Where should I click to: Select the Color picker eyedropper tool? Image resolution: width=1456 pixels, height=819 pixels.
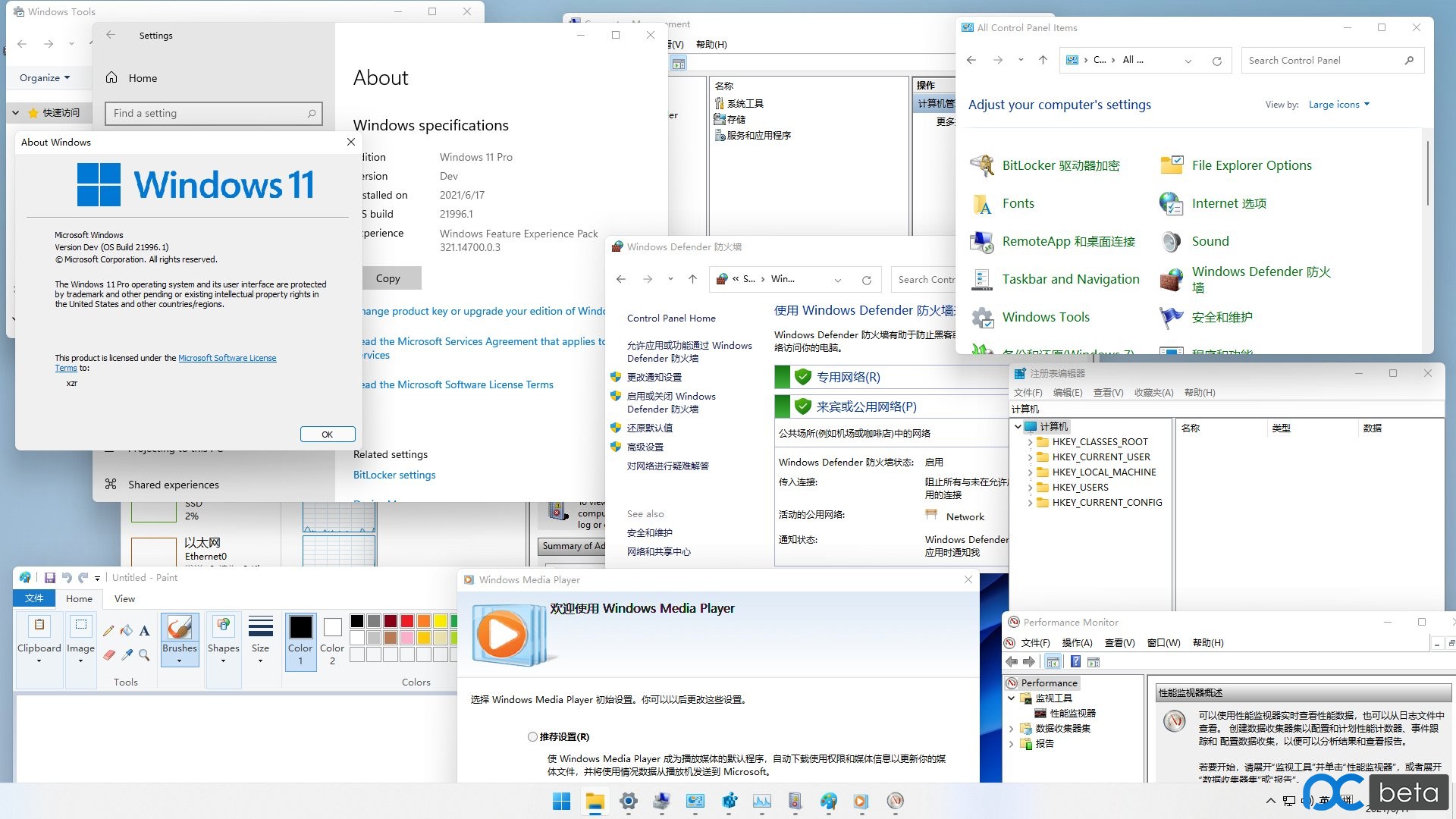coord(127,654)
